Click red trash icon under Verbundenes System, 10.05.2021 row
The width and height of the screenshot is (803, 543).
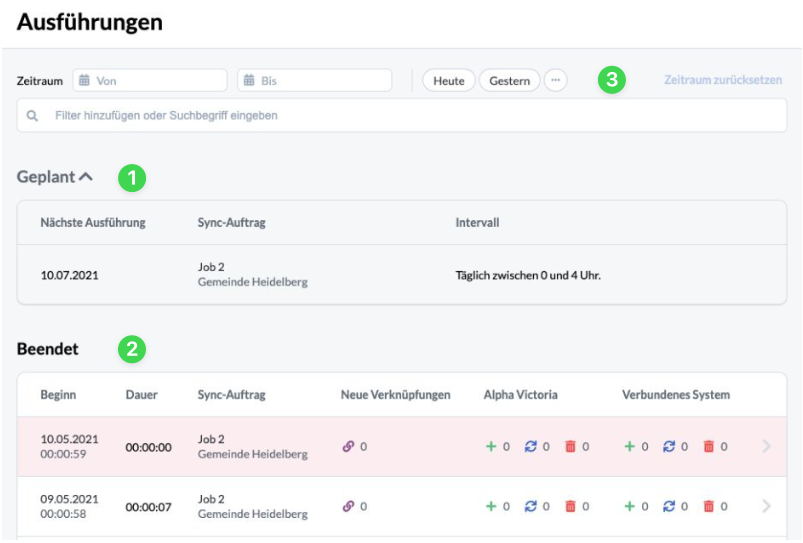(x=709, y=447)
